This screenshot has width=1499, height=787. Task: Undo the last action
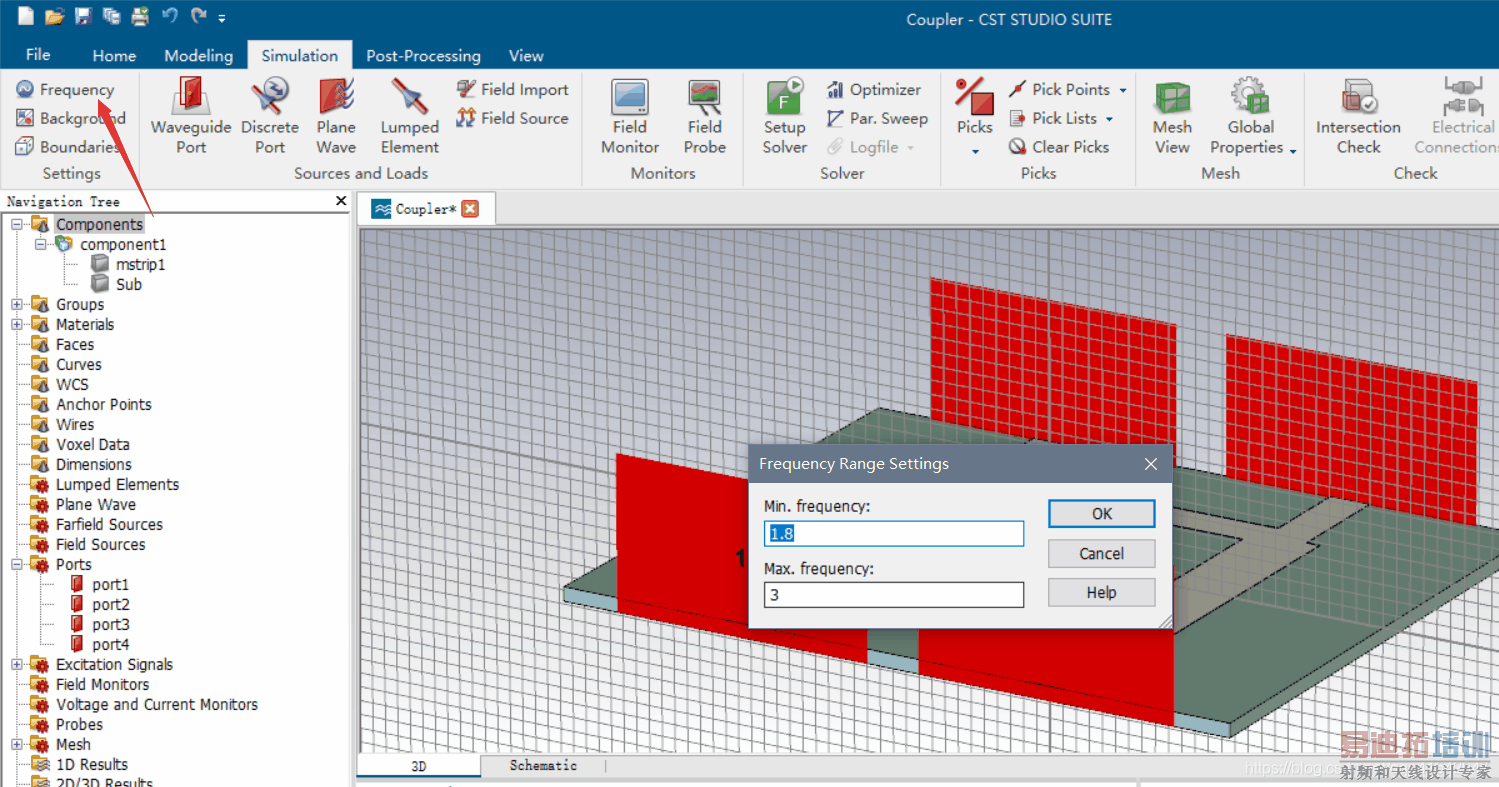[169, 16]
